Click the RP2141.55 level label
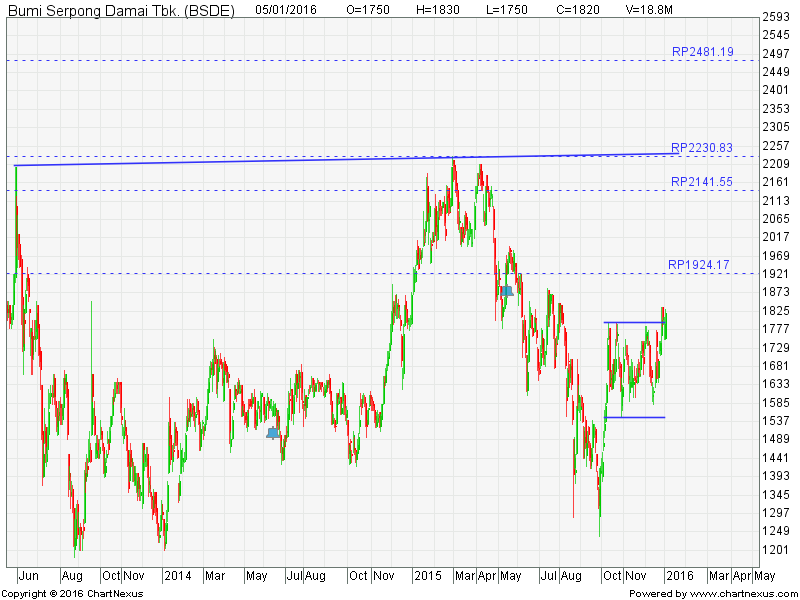This screenshot has width=800, height=600. 702,182
